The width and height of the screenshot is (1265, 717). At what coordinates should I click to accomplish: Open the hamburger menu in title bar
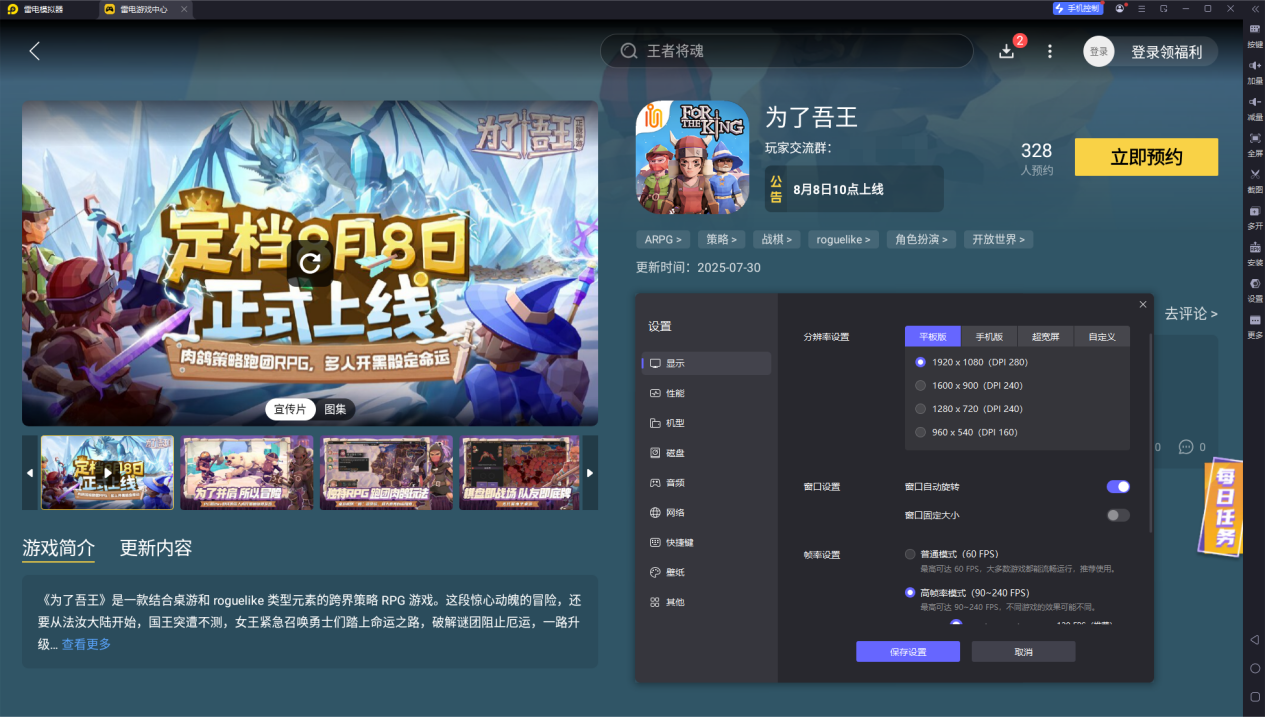coord(1141,8)
